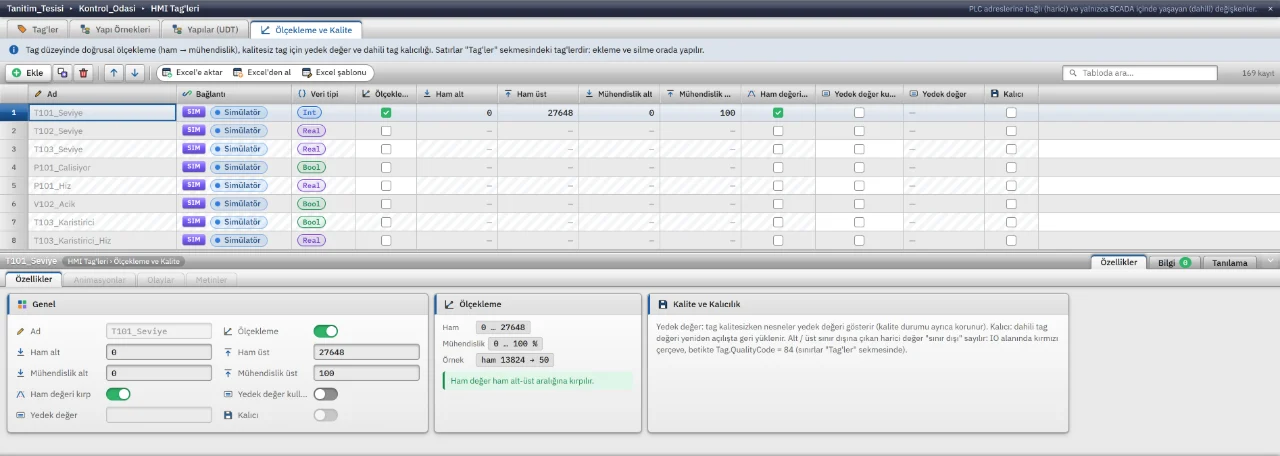1280x456 pixels.
Task: Click SIM badge in V102_Acik row
Action: (194, 203)
